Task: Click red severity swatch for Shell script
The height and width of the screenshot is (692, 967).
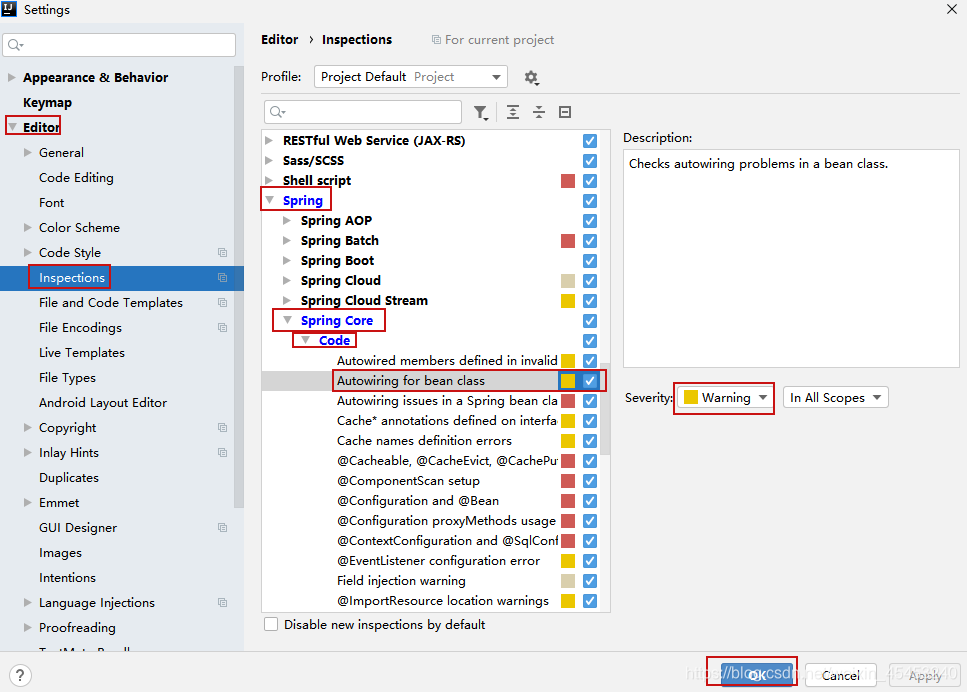Action: coord(568,181)
